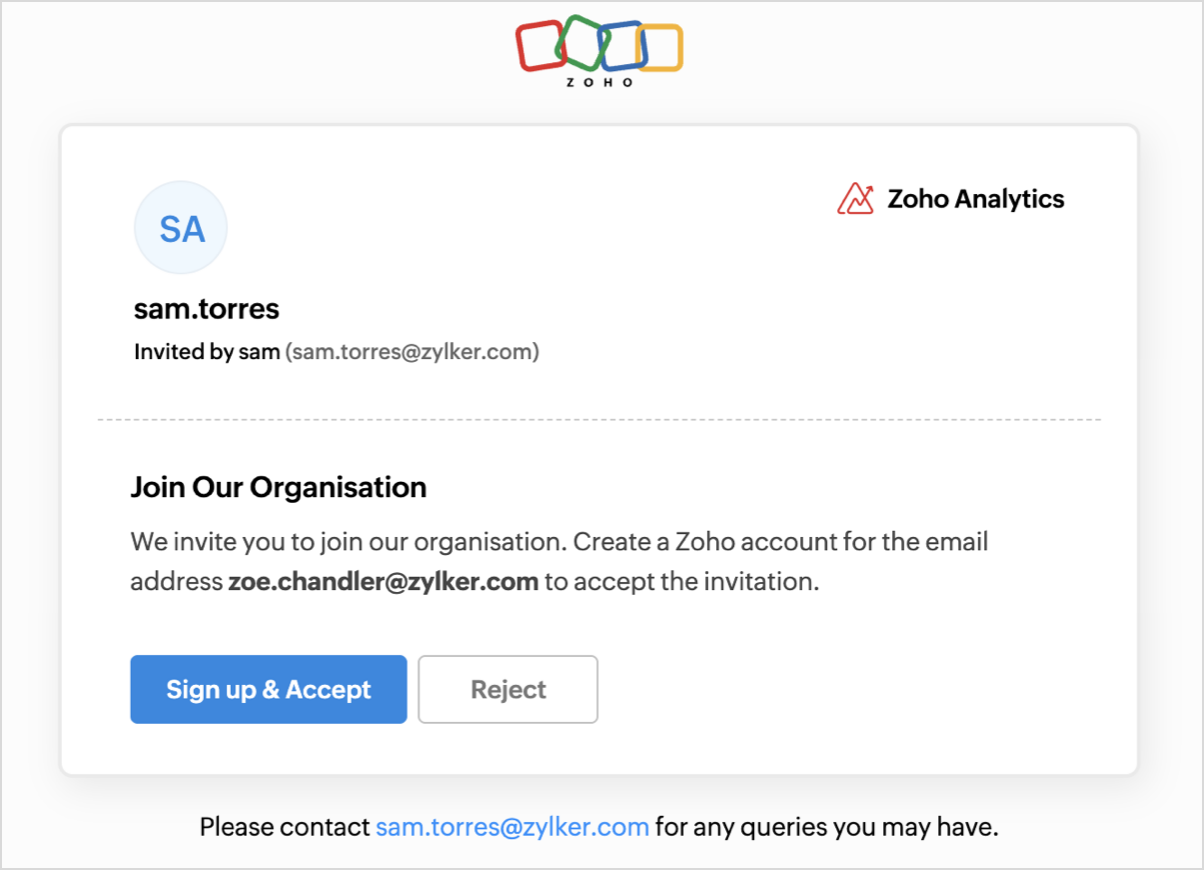Image resolution: width=1204 pixels, height=870 pixels.
Task: Click the 'Join Our Organisation' heading
Action: click(x=279, y=488)
